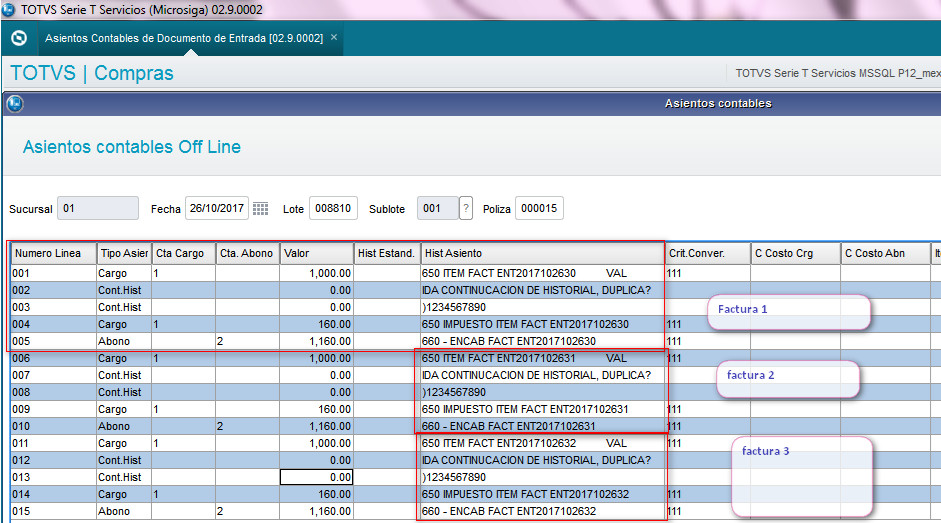Viewport: 941px width, 523px height.
Task: Click the TOTVS home swirl icon
Action: point(19,38)
